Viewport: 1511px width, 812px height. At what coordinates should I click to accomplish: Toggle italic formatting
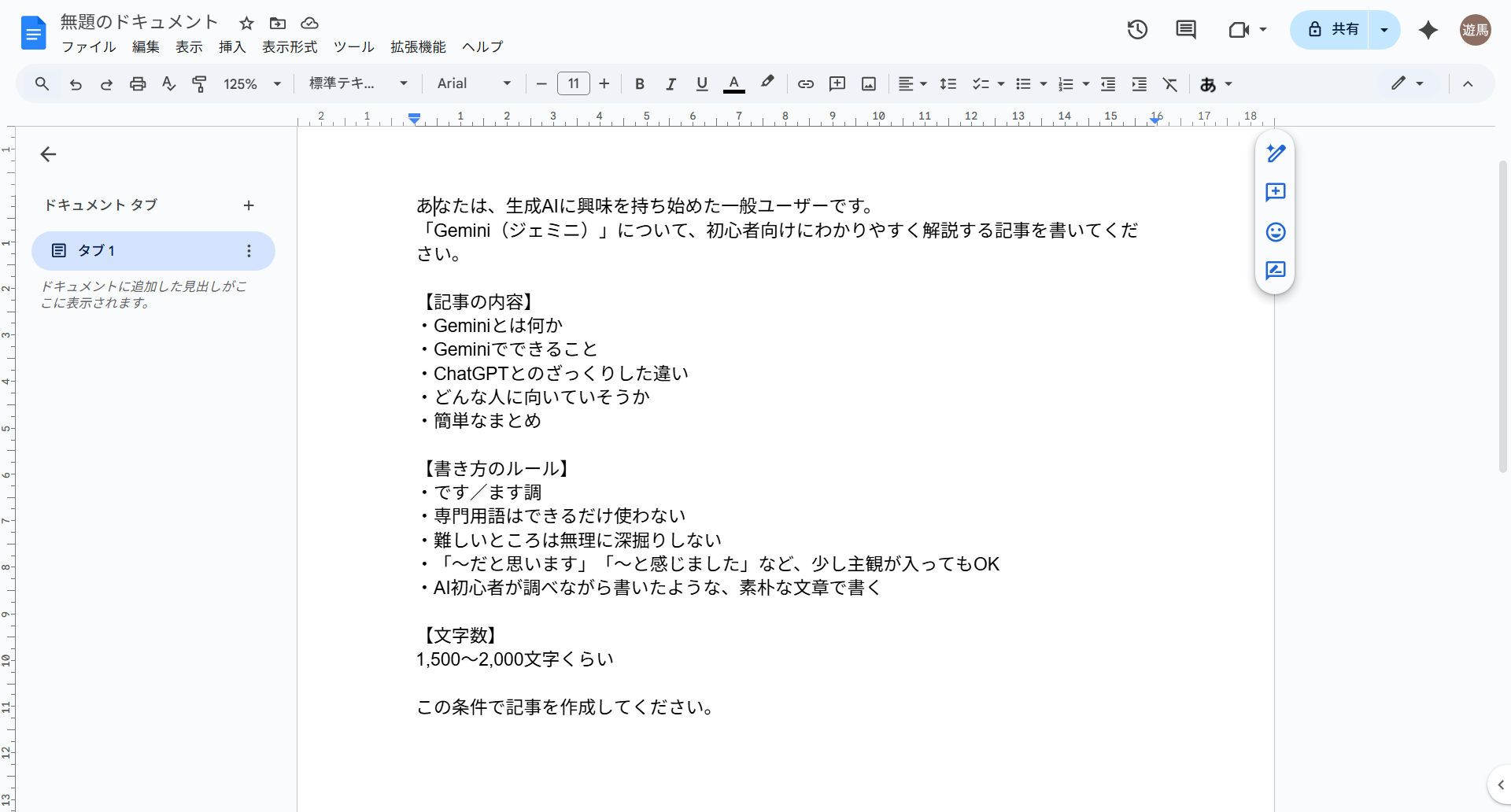(x=671, y=83)
